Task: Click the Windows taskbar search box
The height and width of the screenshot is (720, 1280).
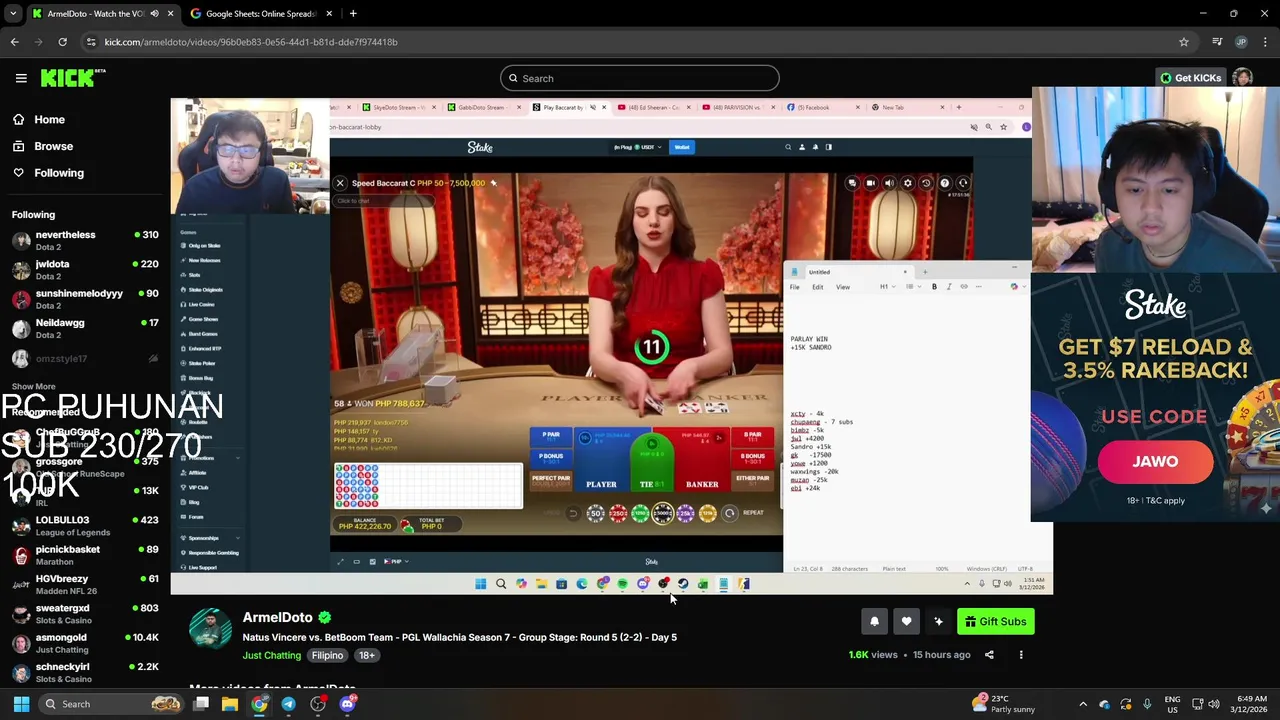Action: point(111,704)
